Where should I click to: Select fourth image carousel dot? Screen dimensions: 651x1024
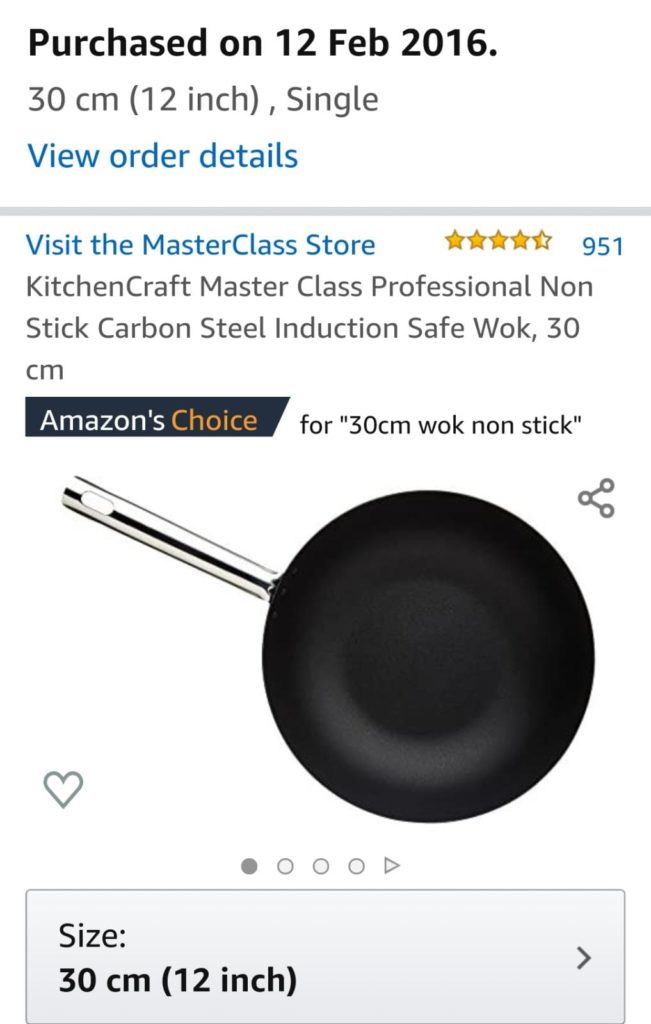357,866
